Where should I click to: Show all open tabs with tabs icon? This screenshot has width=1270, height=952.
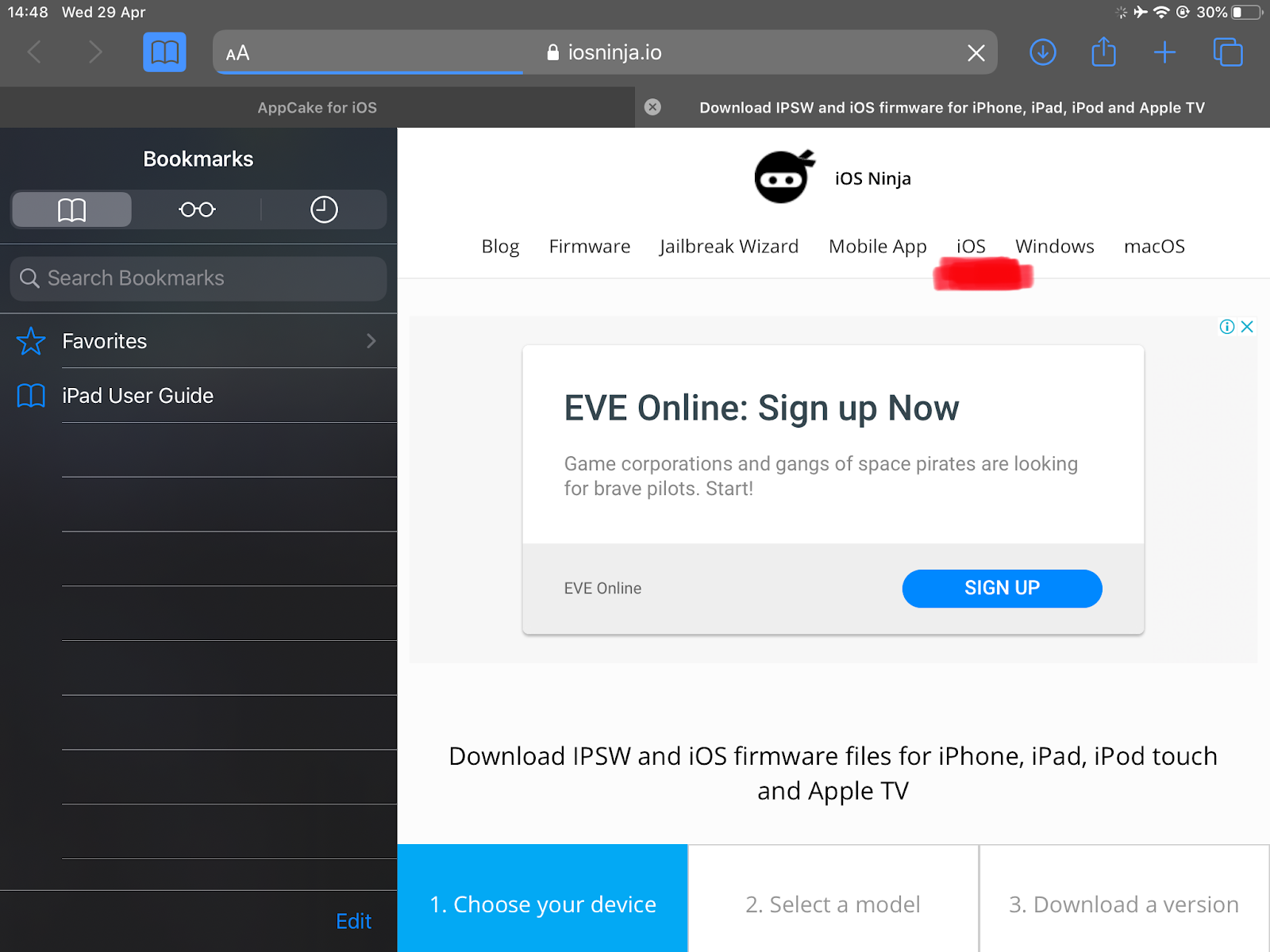pos(1228,52)
